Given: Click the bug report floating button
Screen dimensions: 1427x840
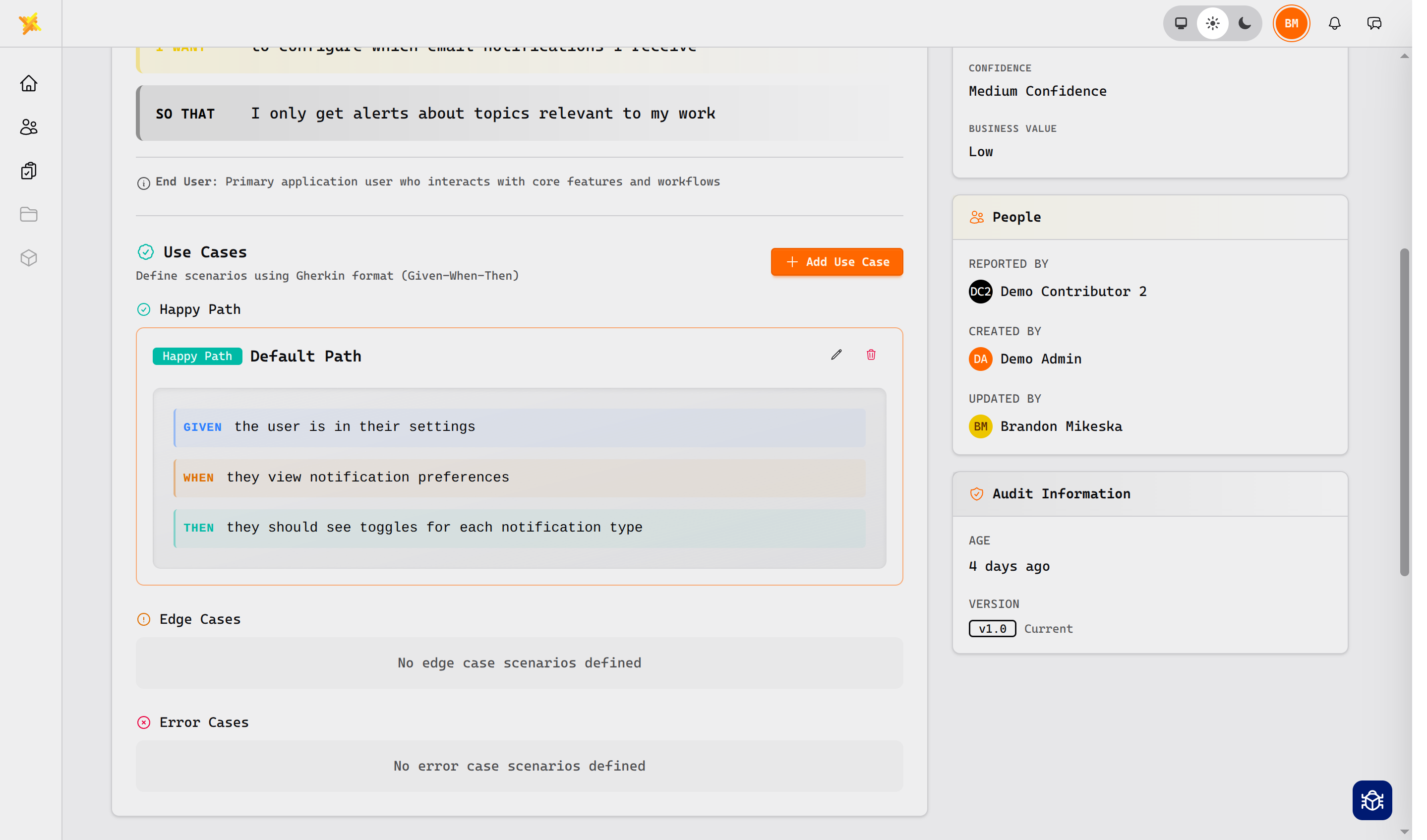Looking at the screenshot, I should coord(1371,800).
